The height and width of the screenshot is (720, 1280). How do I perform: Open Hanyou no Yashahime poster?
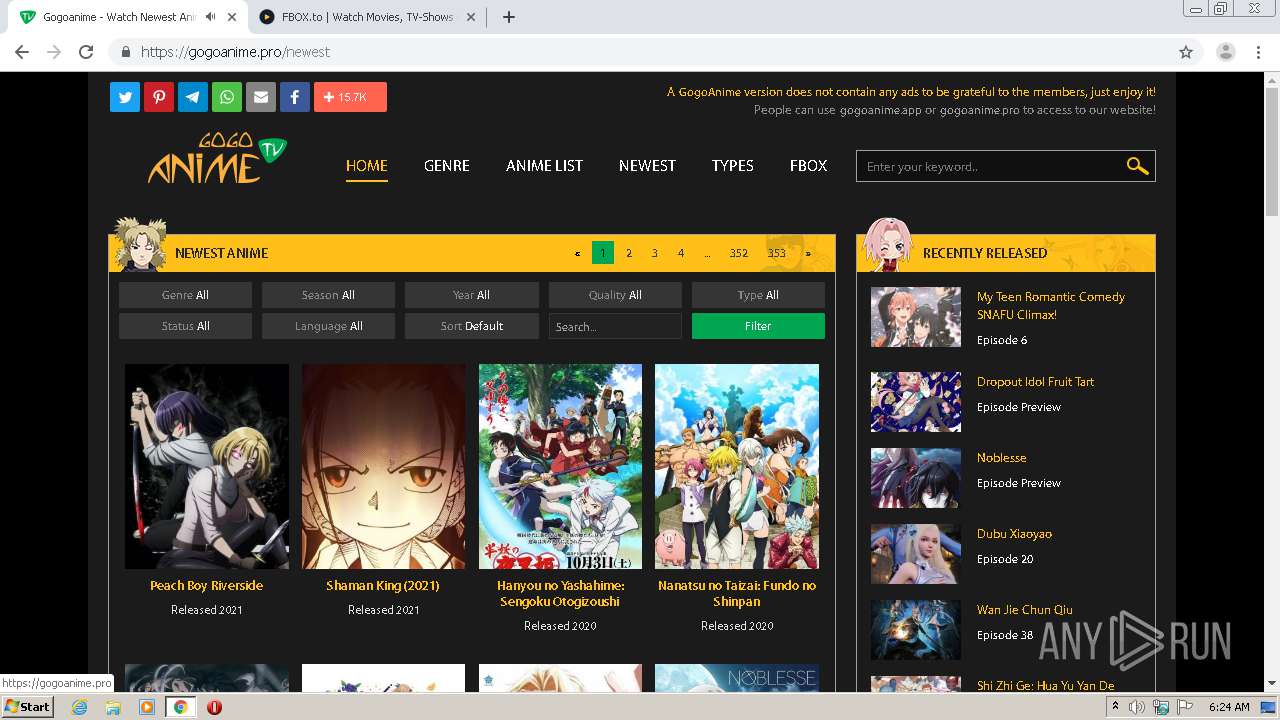coord(560,466)
